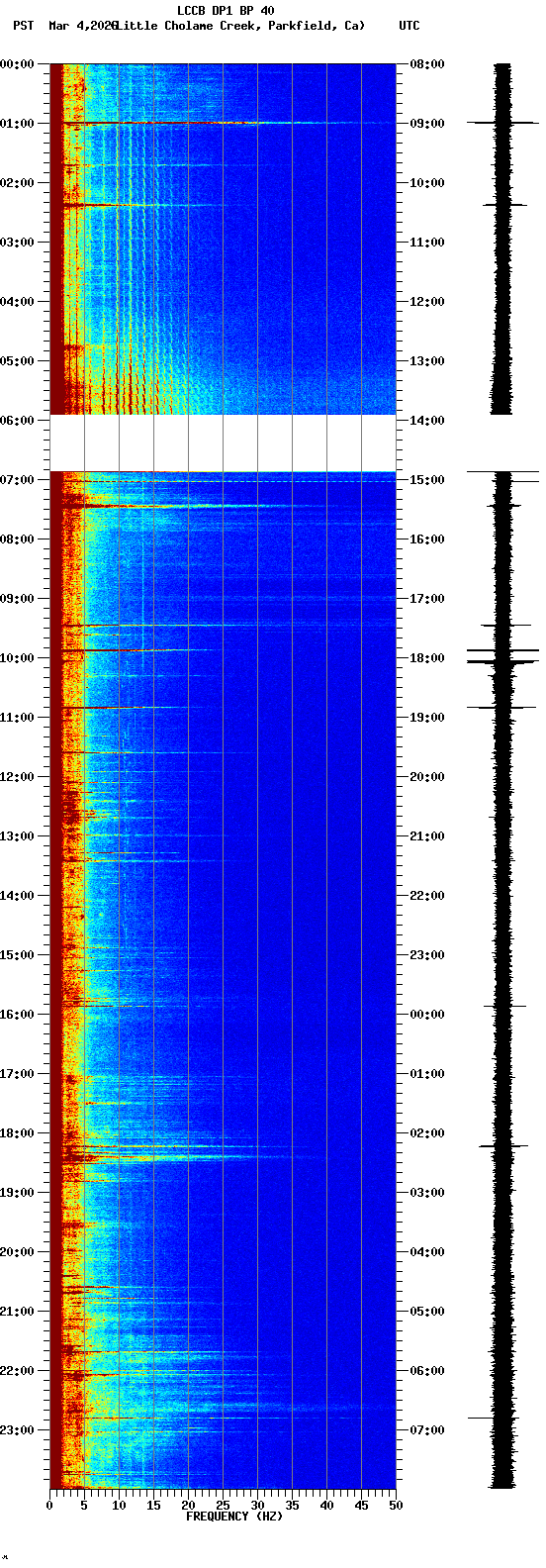Click the UTC time label 15:00
Screen dimensions: 546x1568
click(426, 480)
